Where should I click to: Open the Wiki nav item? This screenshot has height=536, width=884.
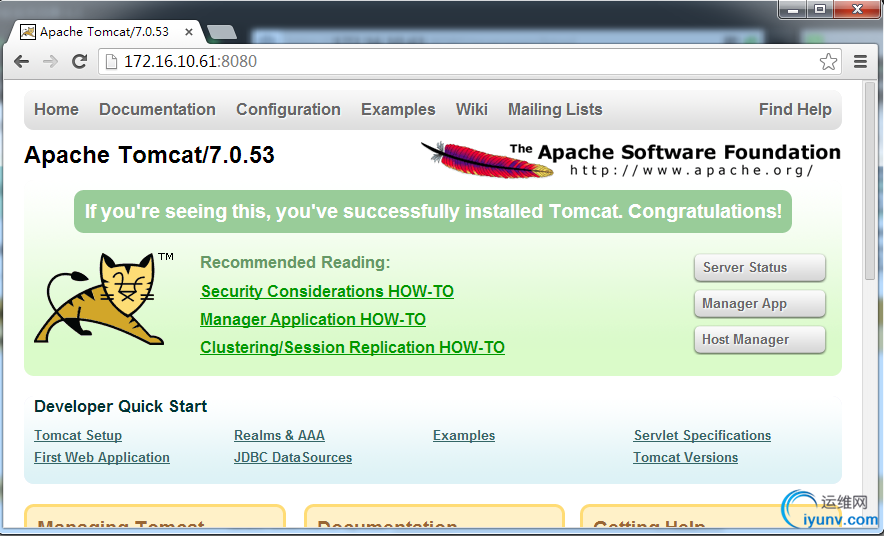[x=472, y=109]
